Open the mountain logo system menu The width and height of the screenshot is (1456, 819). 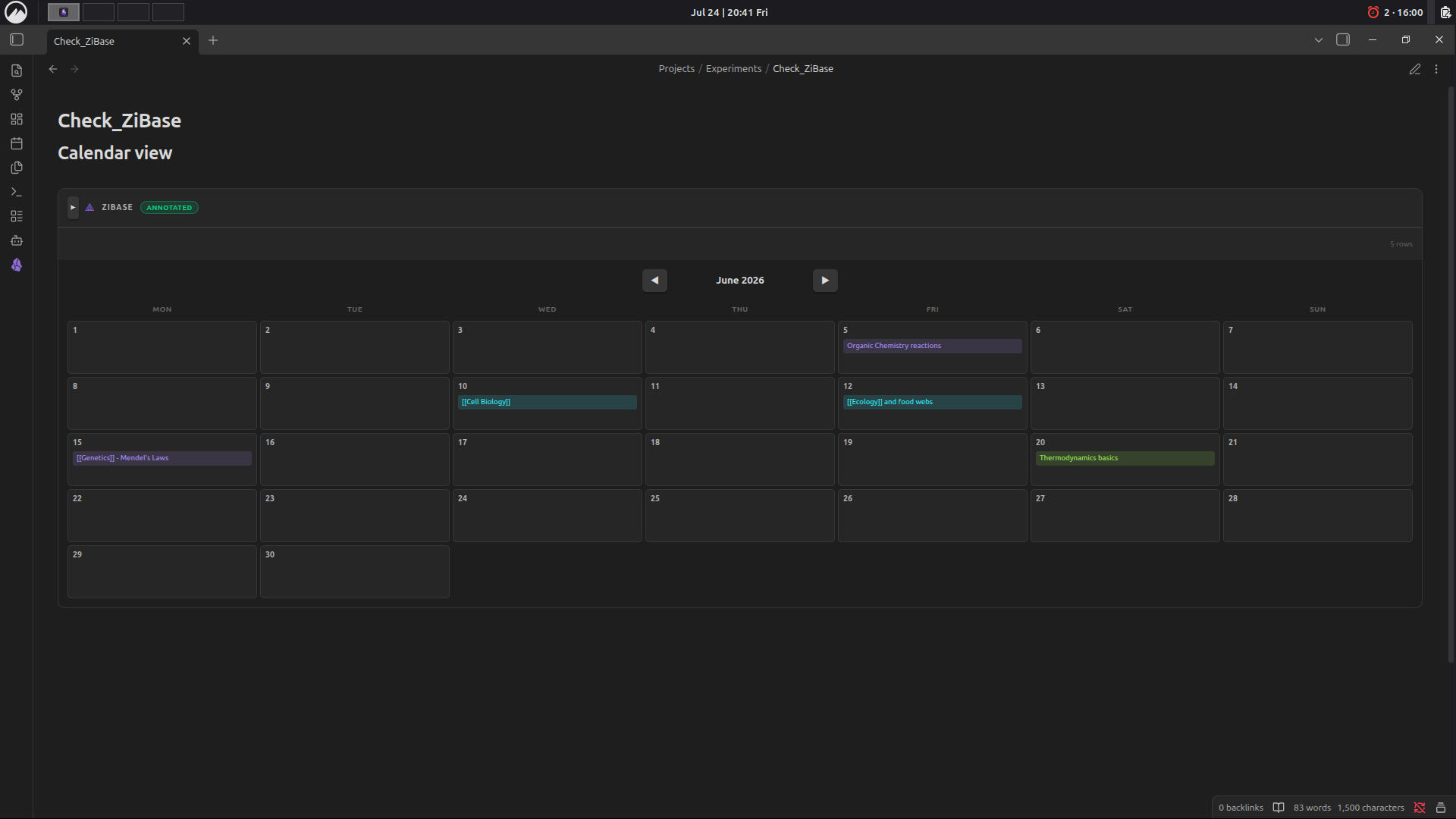[16, 12]
